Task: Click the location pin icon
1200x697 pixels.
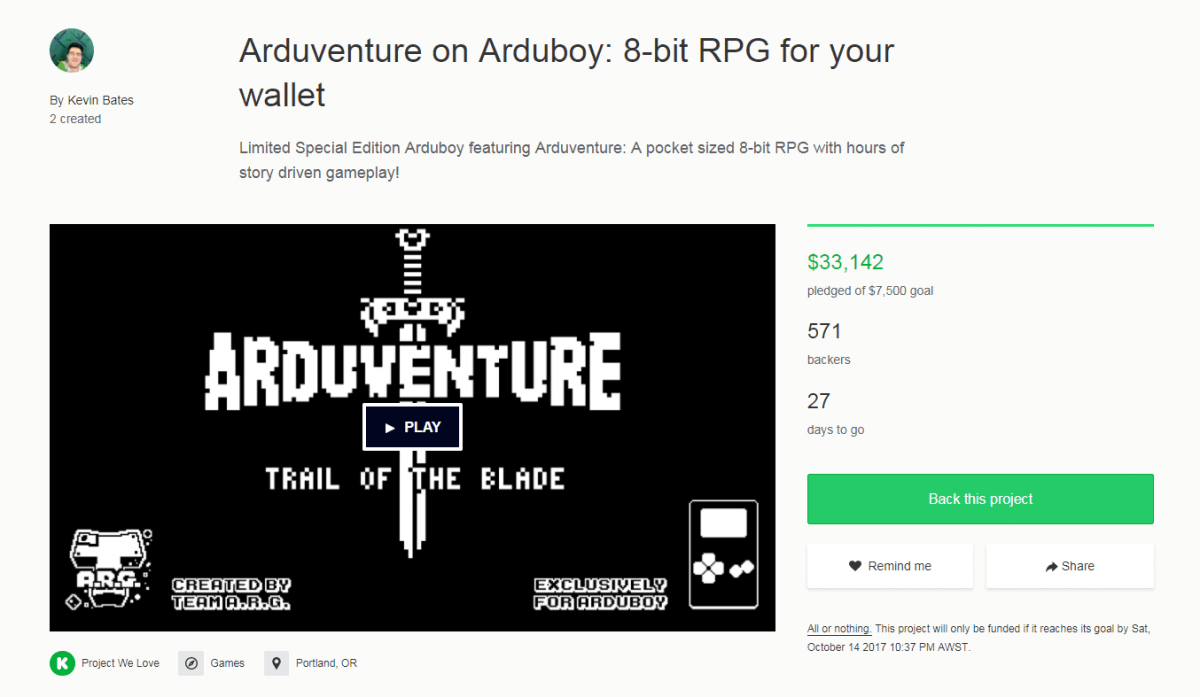Action: pos(277,663)
